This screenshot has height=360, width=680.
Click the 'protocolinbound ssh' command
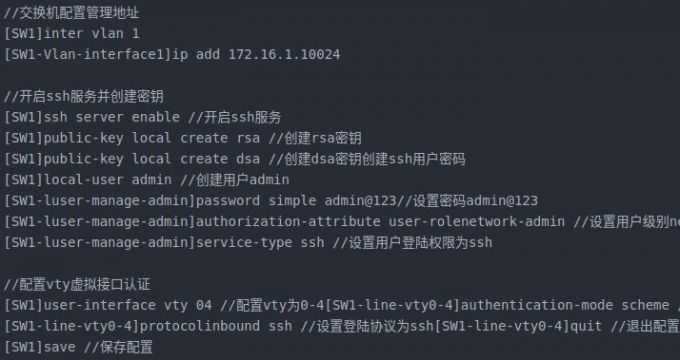[216, 326]
